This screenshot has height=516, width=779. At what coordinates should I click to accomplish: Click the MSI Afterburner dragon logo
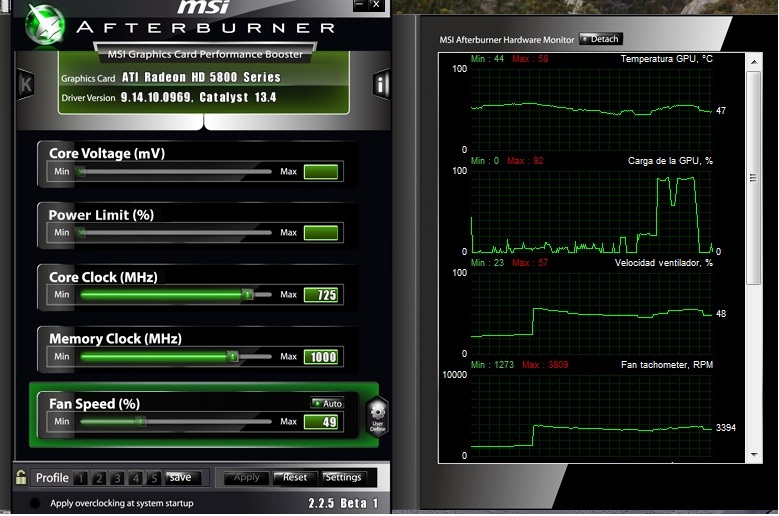point(45,24)
